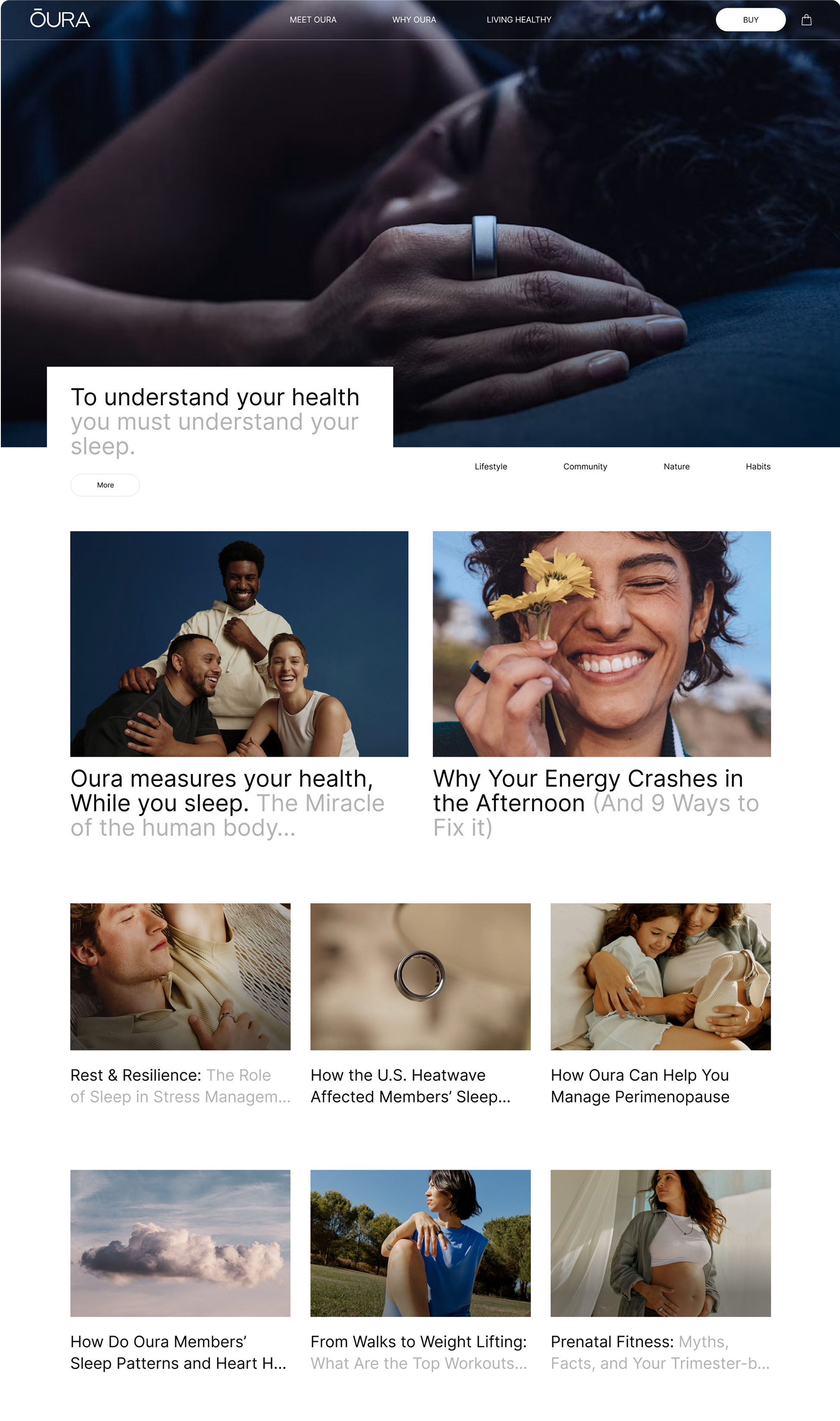
Task: Open the Prenatal Fitness article
Action: 660,1352
